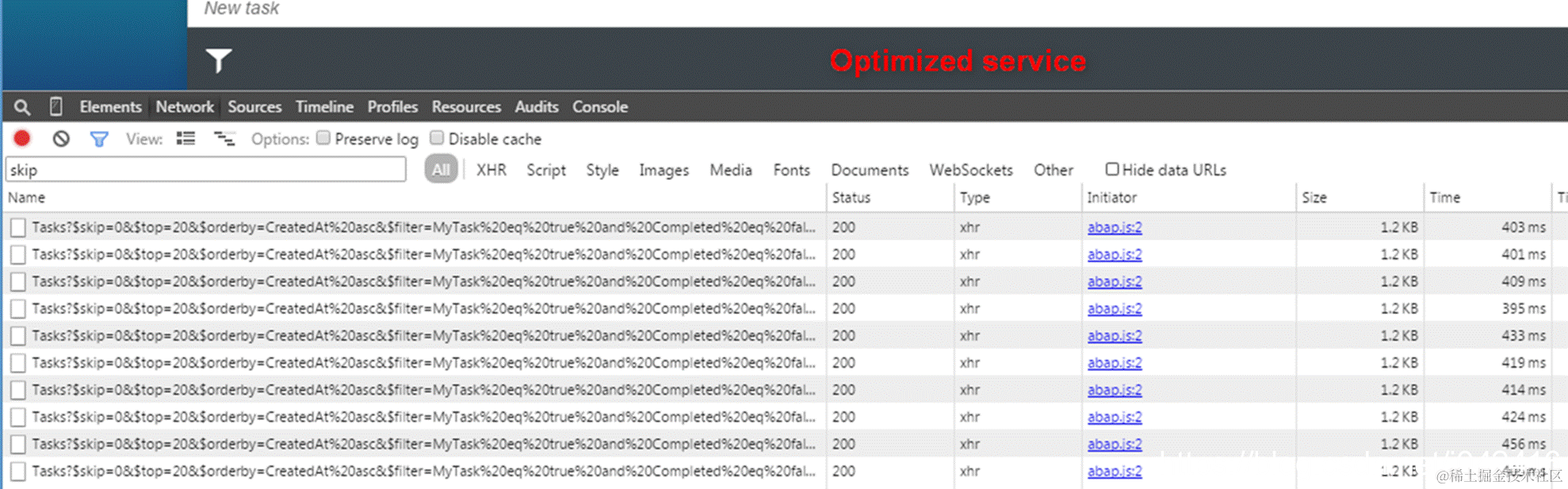Filter requests by Script
Viewport: 1568px width, 489px height.
pyautogui.click(x=546, y=170)
